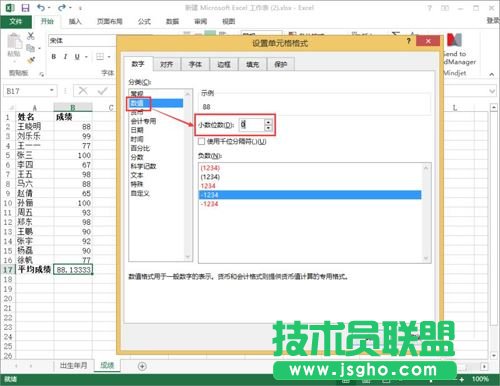
Task: Expand the formula bar chevron
Action: (x=492, y=91)
